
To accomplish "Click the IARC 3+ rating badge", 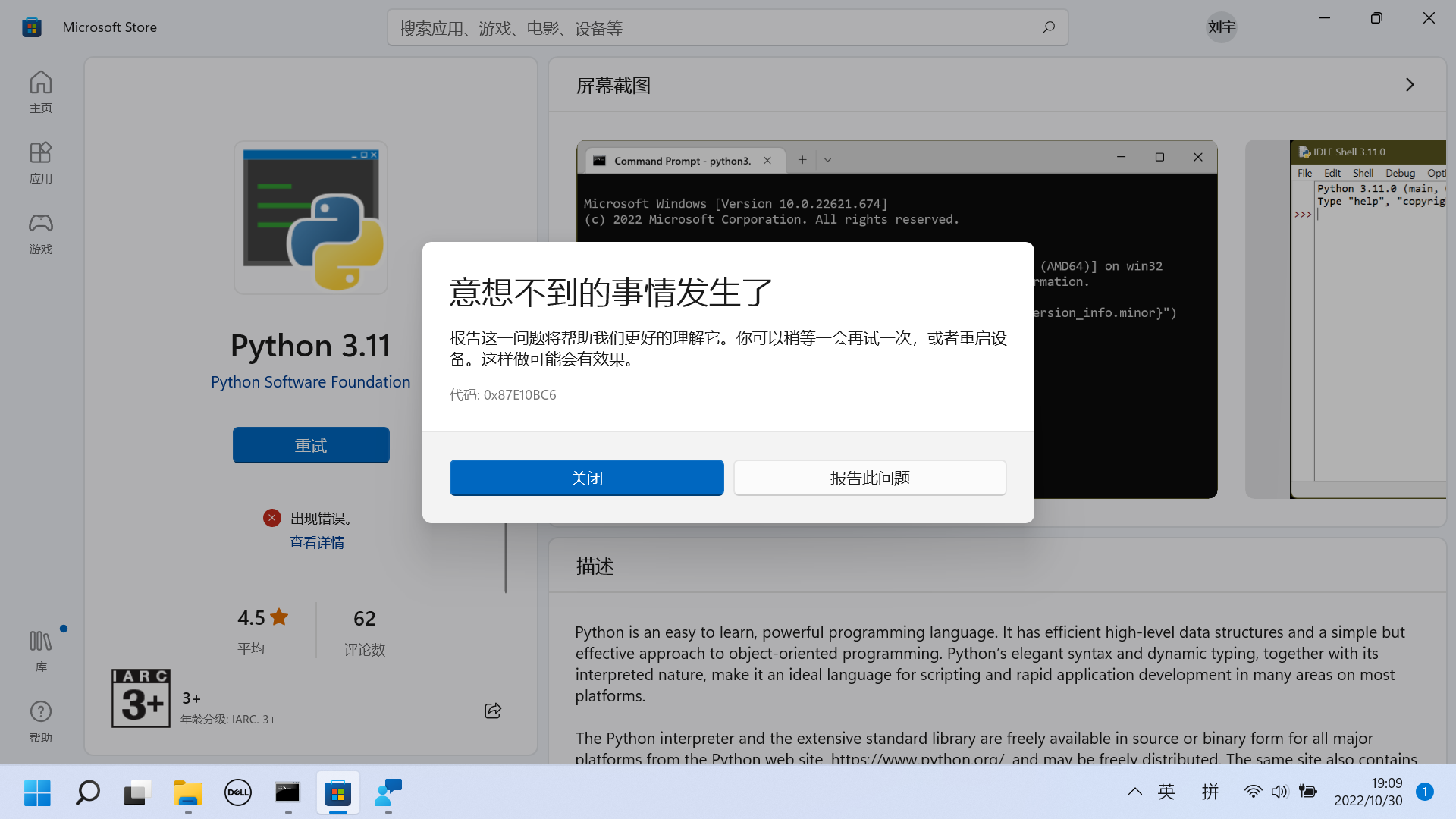I will 141,698.
